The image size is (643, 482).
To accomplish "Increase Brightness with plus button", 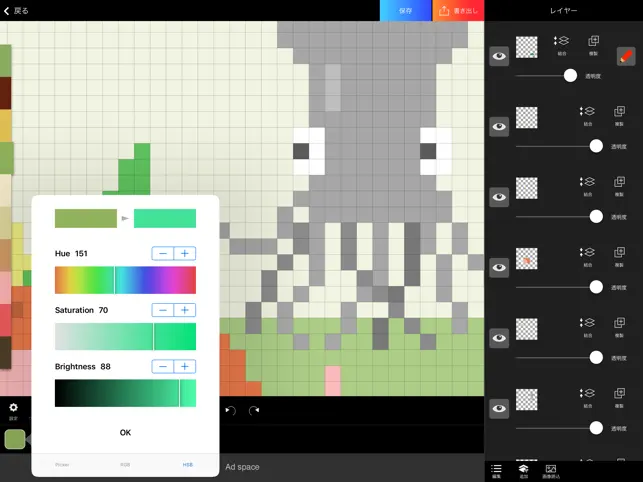I will (185, 366).
